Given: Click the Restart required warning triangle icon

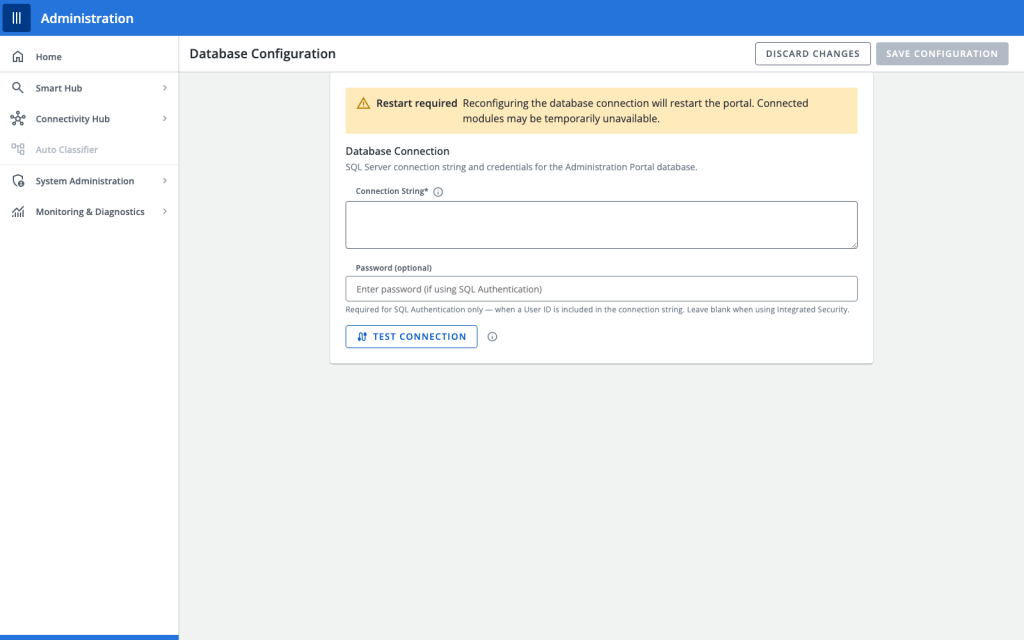Looking at the screenshot, I should click(363, 103).
